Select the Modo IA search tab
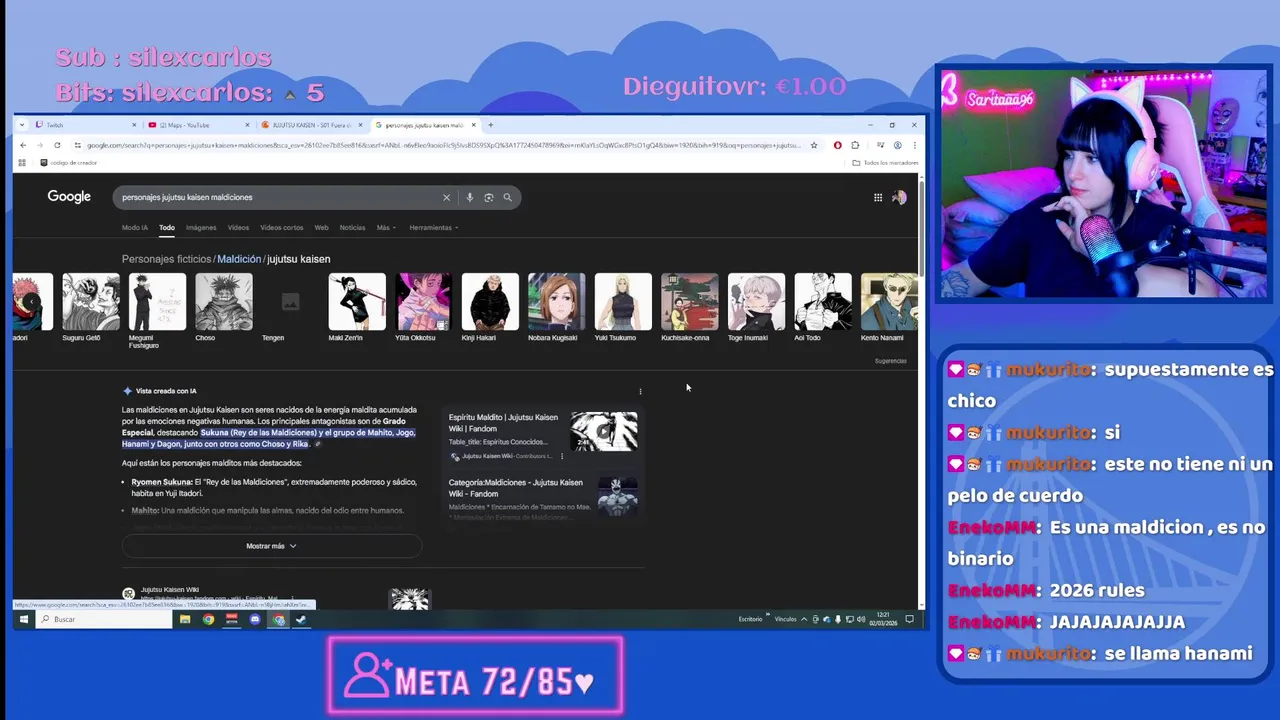The height and width of the screenshot is (720, 1280). point(135,228)
